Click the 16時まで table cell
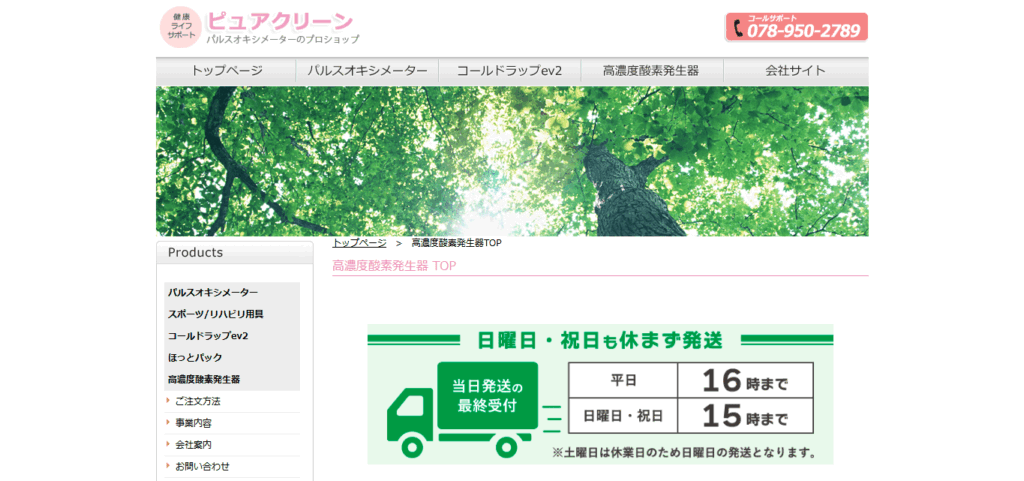 [x=745, y=380]
